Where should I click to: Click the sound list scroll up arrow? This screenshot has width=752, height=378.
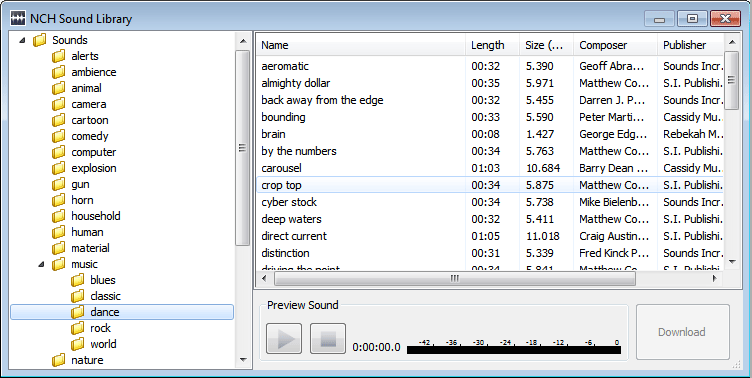click(x=731, y=42)
